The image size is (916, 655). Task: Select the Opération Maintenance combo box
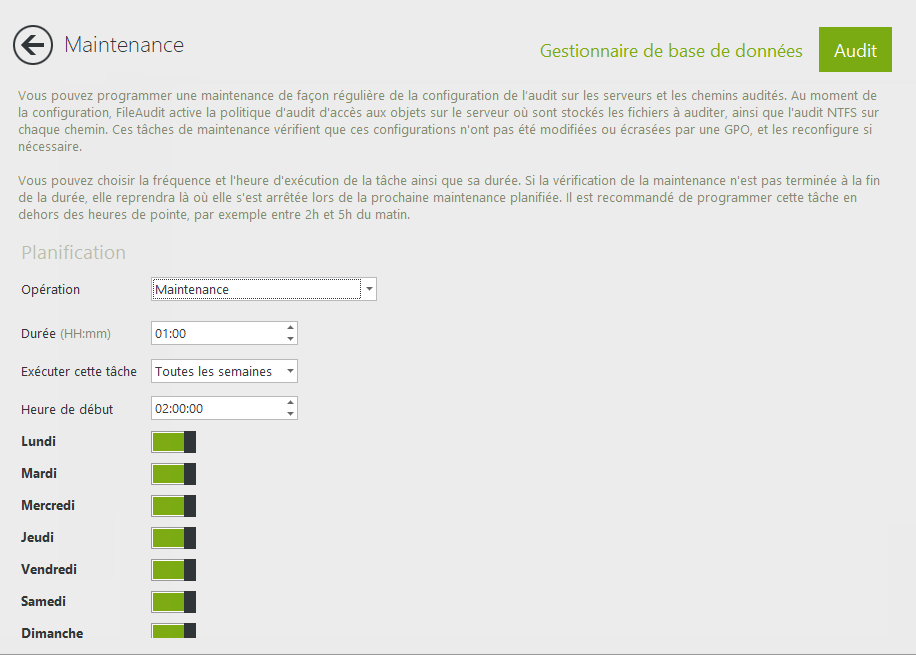256,289
